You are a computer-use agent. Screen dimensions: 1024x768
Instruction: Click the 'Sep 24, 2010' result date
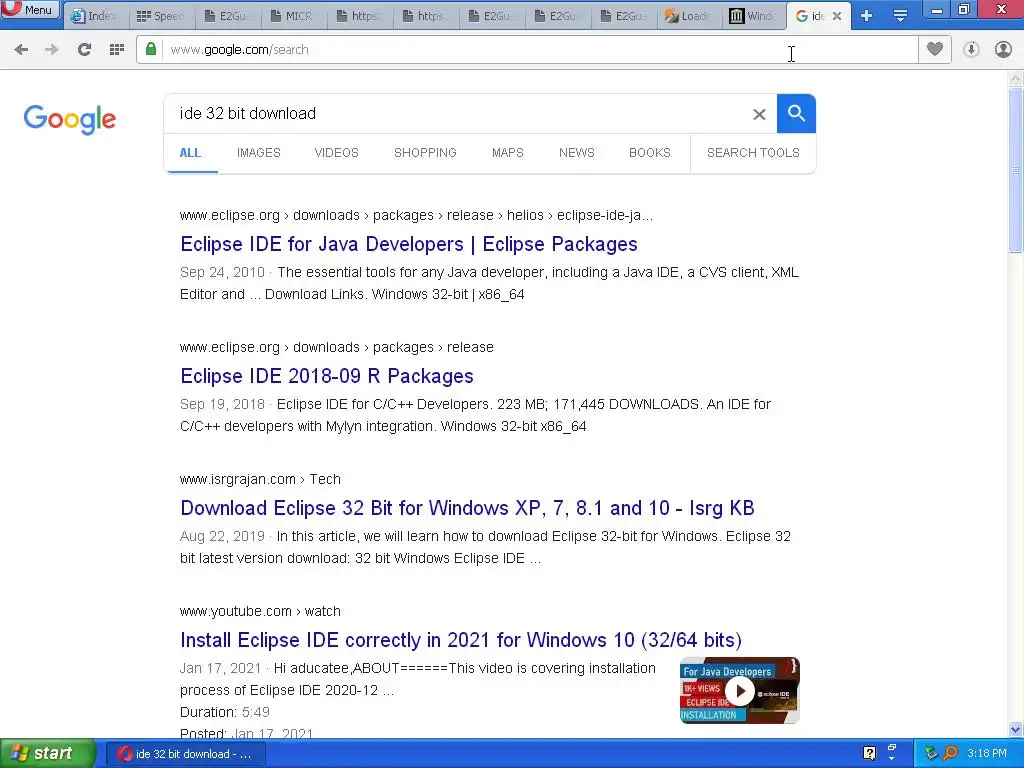pos(222,272)
